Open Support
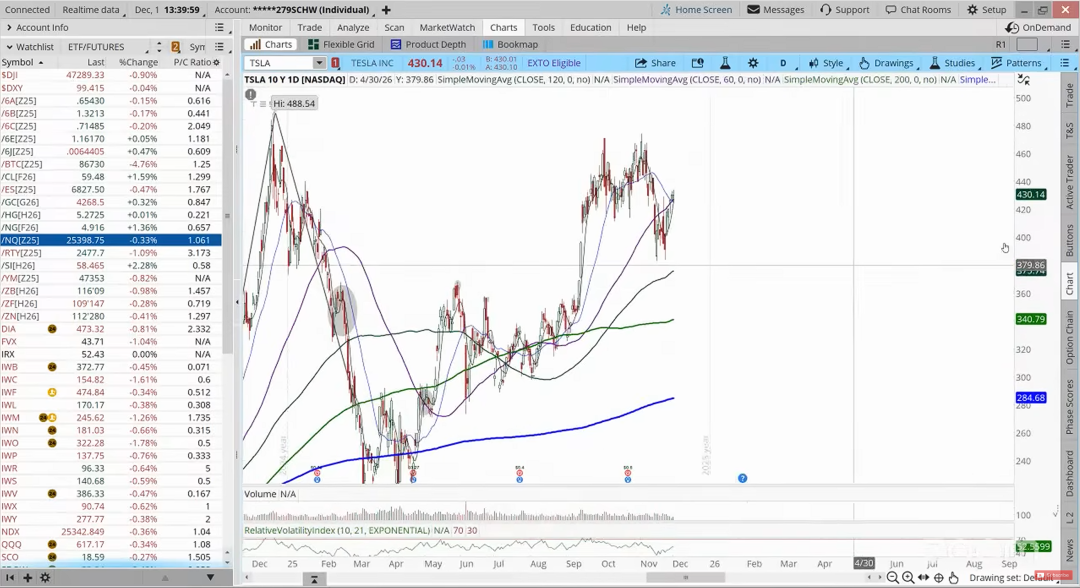 click(x=844, y=10)
